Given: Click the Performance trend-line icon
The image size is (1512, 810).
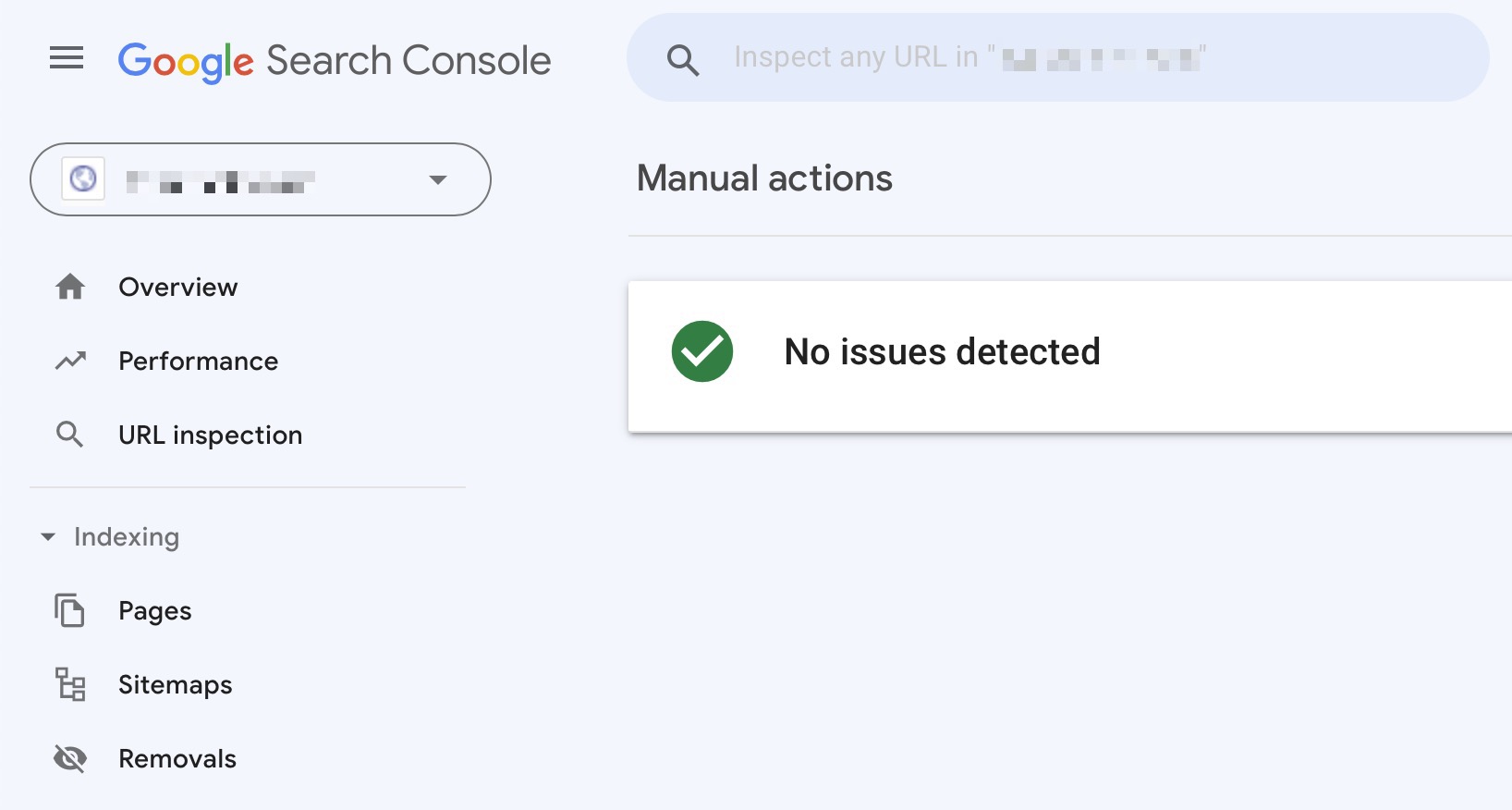Looking at the screenshot, I should tap(70, 361).
